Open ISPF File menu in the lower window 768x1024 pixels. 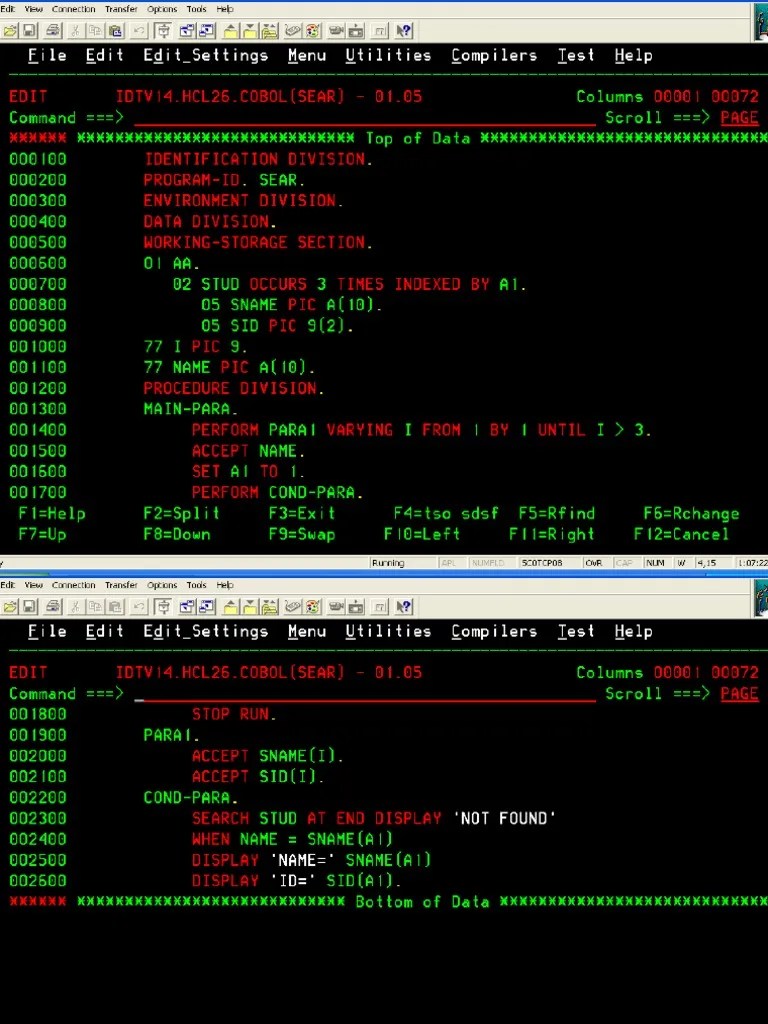point(47,632)
